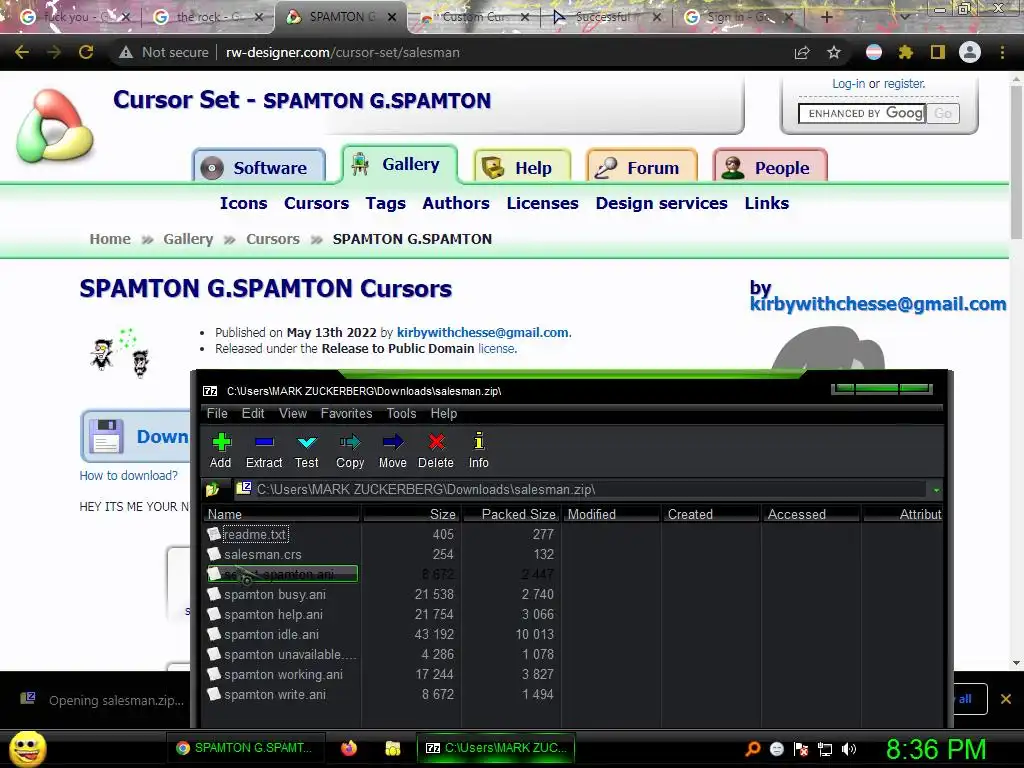Select spamton idle.ani file
This screenshot has width=1024, height=768.
pos(271,634)
